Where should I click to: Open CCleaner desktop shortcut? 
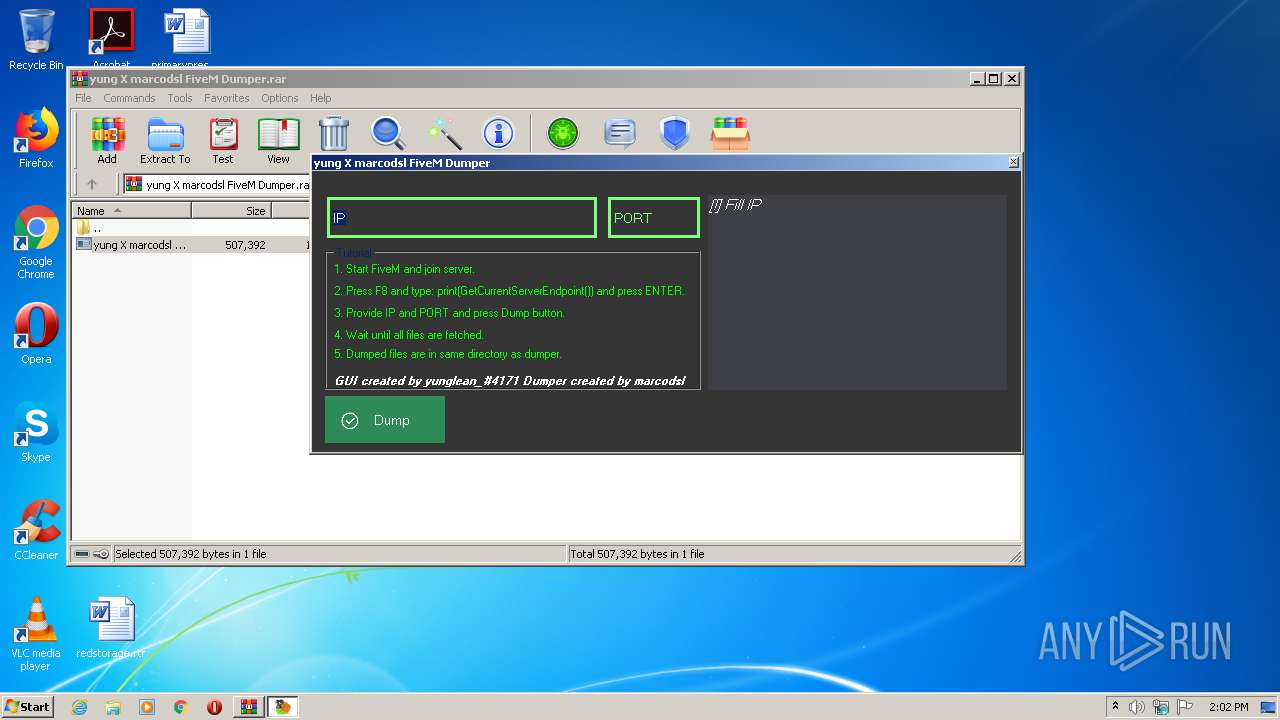tap(36, 530)
